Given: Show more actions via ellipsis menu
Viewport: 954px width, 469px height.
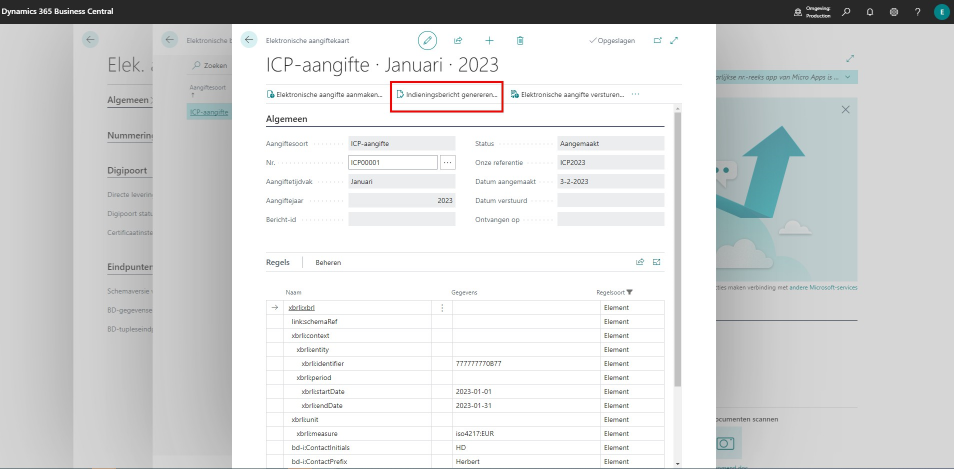Looking at the screenshot, I should pyautogui.click(x=636, y=94).
